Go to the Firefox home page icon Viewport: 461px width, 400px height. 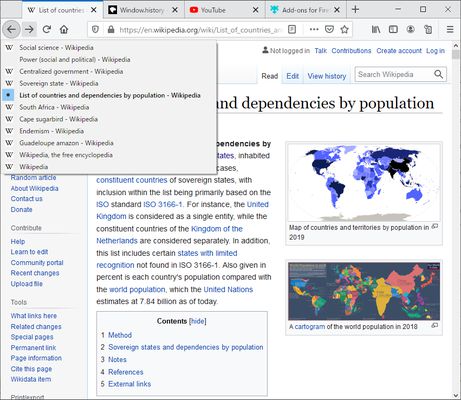click(x=64, y=30)
